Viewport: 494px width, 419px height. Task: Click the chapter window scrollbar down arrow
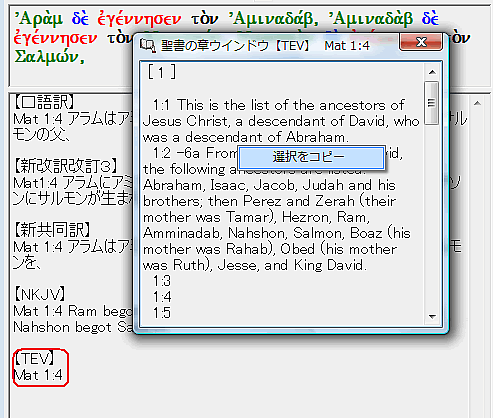[432, 317]
